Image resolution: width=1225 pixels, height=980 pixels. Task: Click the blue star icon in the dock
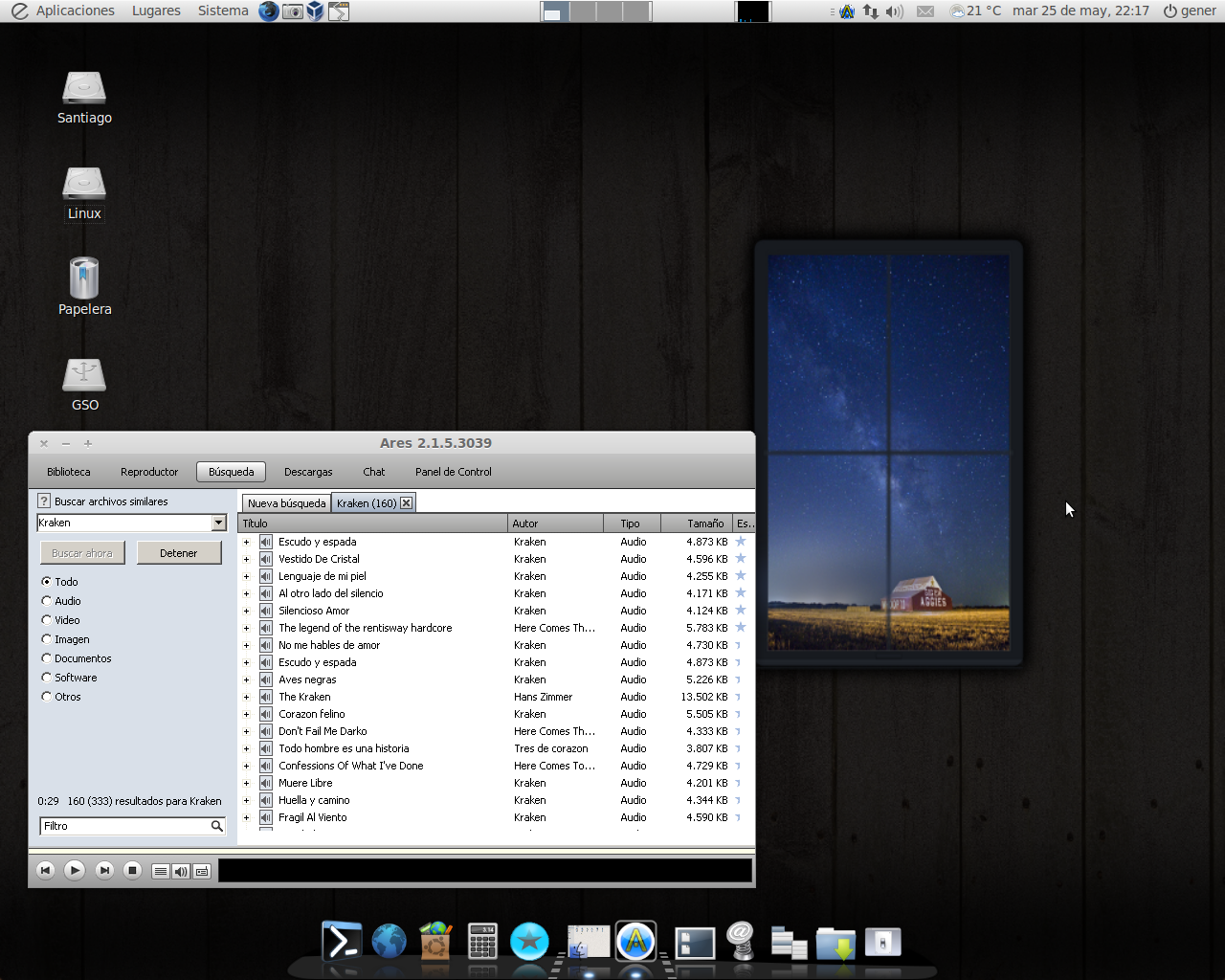point(529,941)
